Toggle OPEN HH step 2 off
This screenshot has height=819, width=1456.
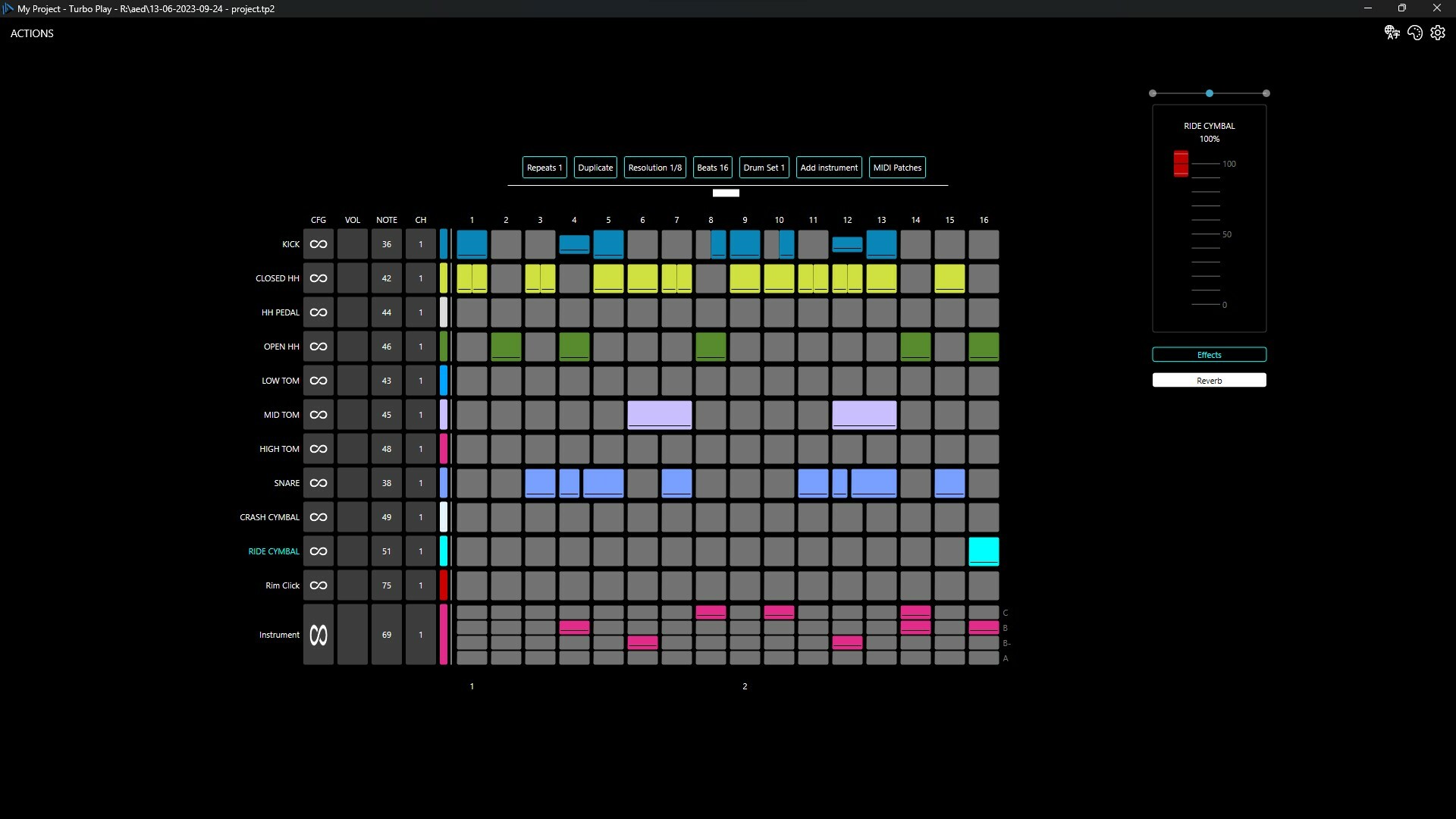(x=506, y=347)
